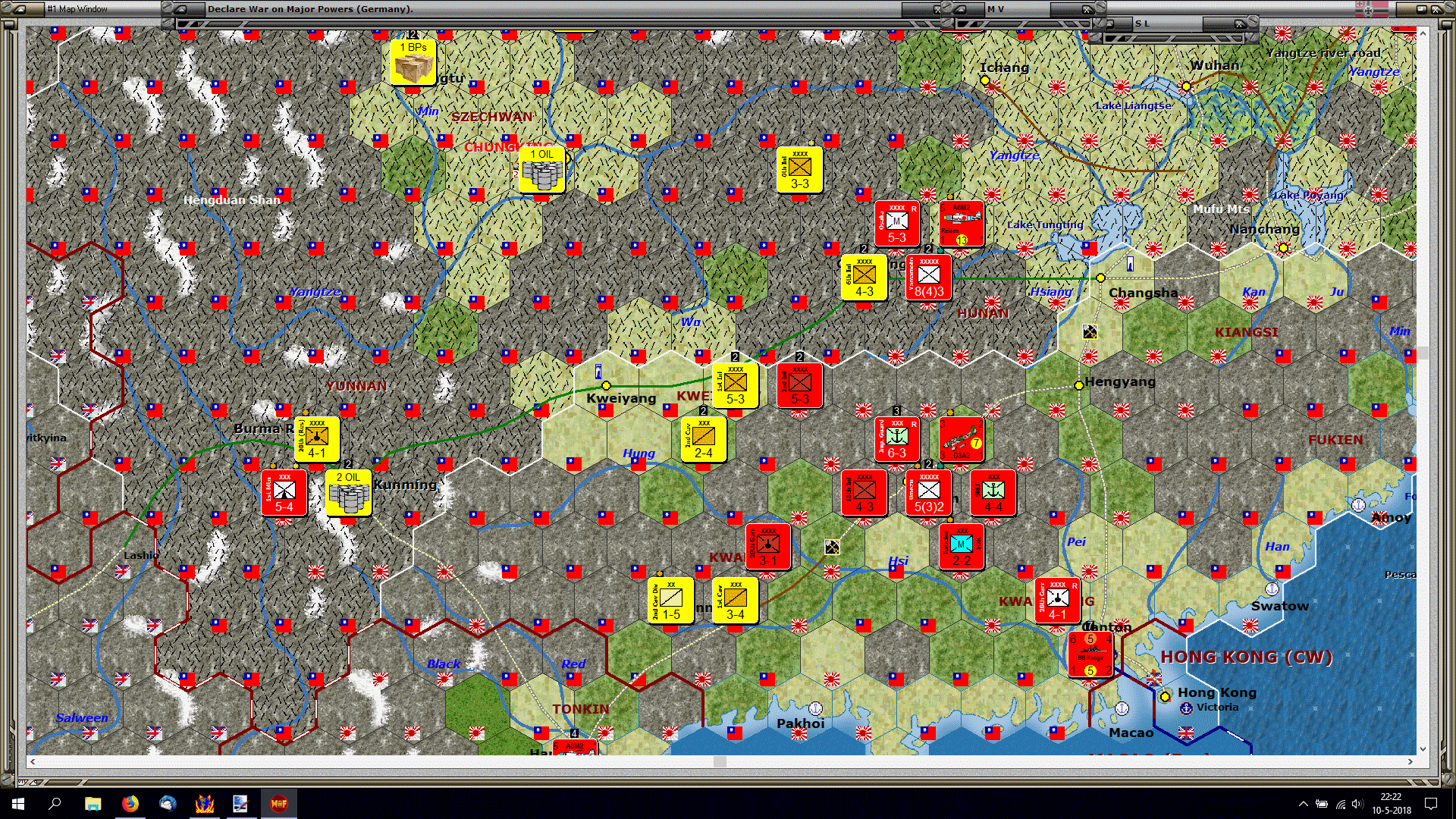Viewport: 1456px width, 819px height.
Task: Click the map scroll up arrow
Action: [1423, 33]
